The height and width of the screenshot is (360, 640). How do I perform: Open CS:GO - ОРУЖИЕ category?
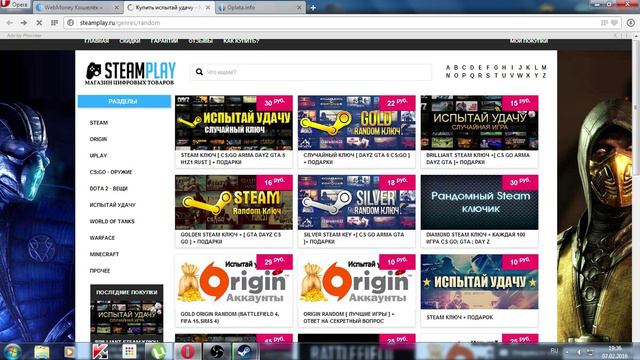[111, 172]
